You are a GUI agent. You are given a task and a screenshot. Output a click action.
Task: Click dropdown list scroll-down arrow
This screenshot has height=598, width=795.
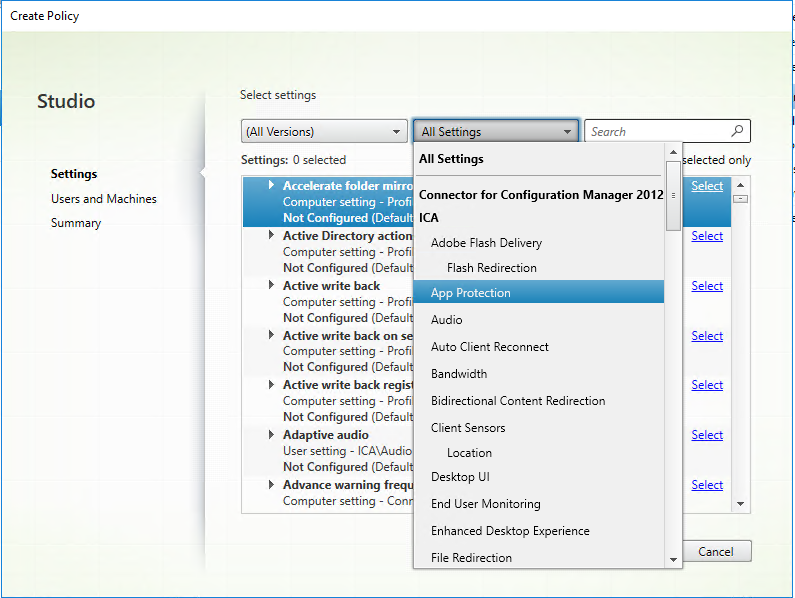(x=673, y=559)
